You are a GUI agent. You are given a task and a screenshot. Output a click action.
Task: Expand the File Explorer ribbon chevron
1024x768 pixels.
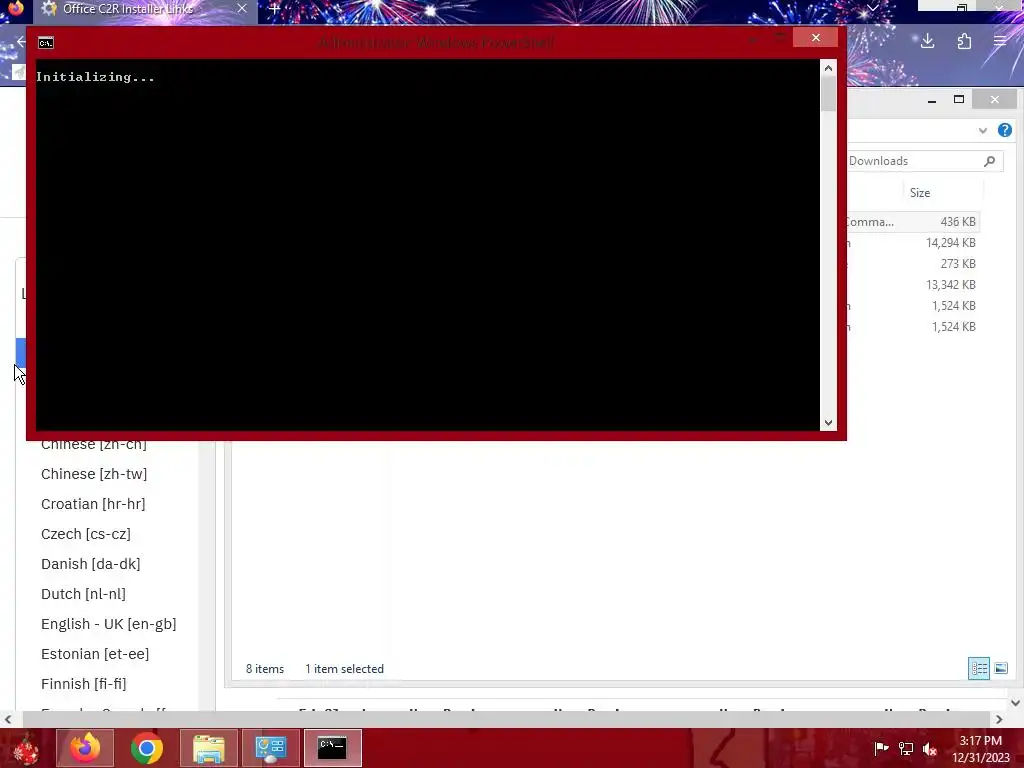pos(982,131)
